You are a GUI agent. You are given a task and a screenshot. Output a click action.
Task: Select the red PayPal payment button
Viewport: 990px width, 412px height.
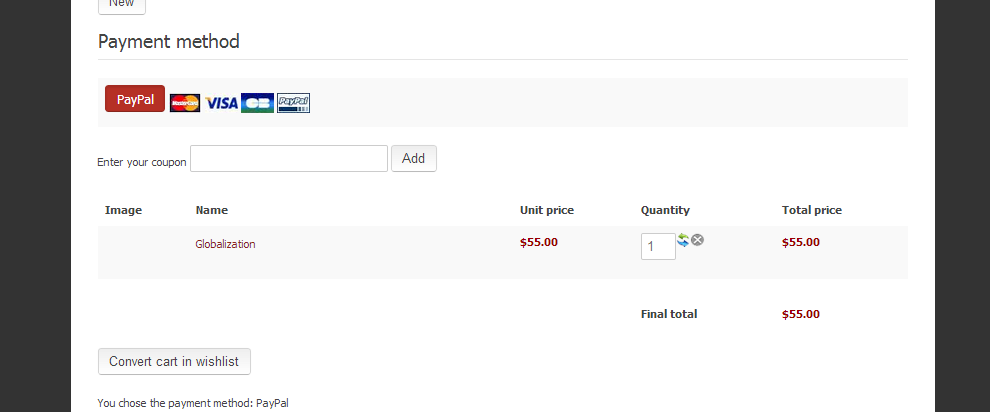click(135, 99)
